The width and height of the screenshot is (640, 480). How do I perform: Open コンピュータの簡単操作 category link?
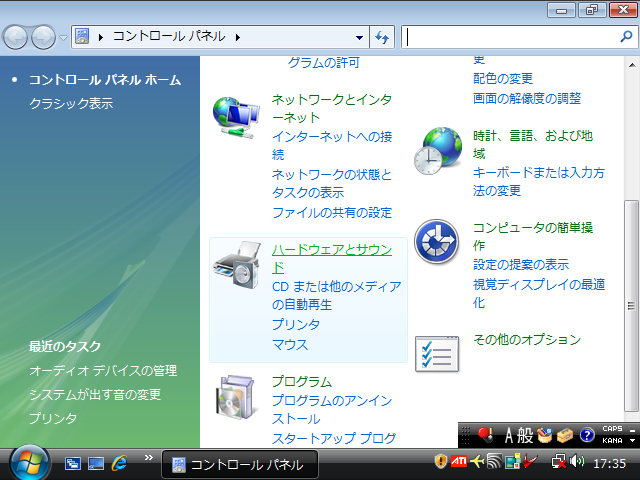click(x=533, y=236)
